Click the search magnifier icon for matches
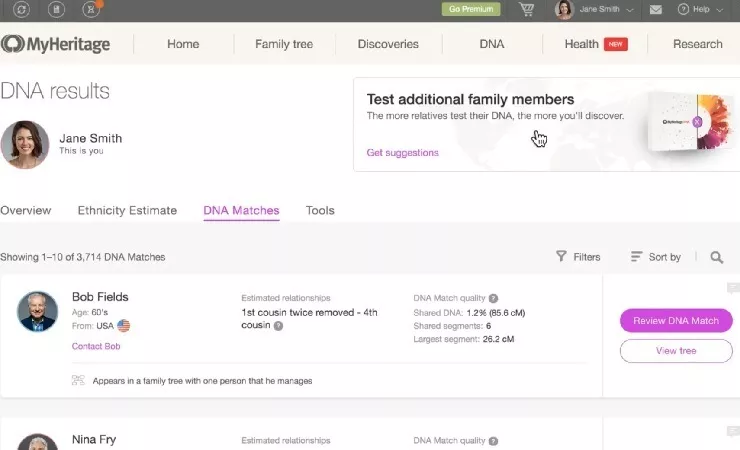This screenshot has width=740, height=450. click(x=716, y=257)
